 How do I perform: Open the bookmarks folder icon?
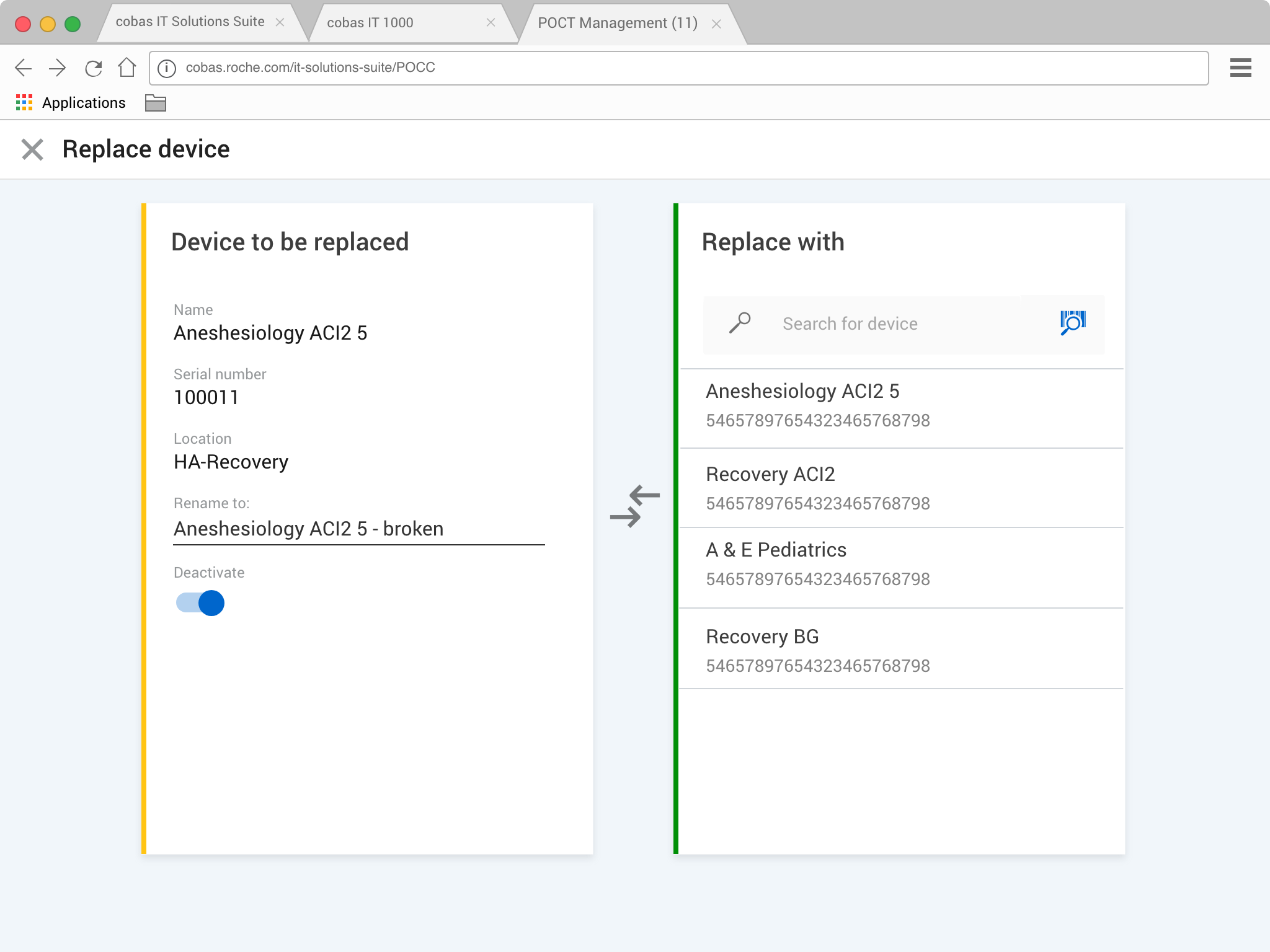click(x=155, y=103)
